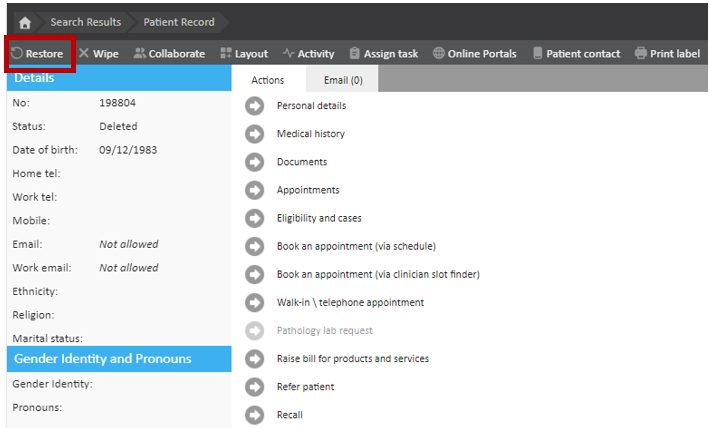The image size is (710, 428).
Task: View patient Activity
Action: pos(308,54)
